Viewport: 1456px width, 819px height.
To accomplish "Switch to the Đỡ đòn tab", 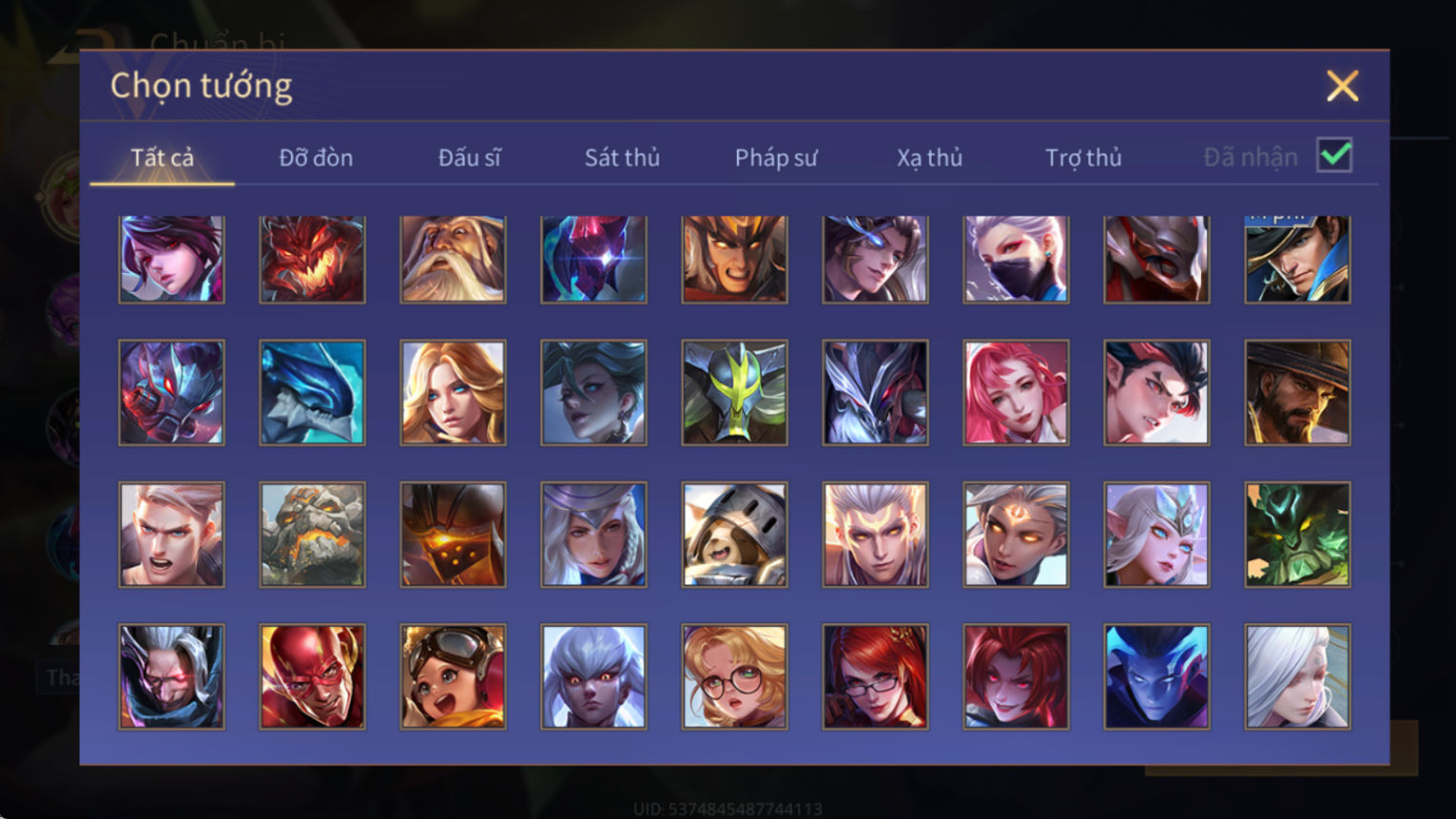I will 316,157.
